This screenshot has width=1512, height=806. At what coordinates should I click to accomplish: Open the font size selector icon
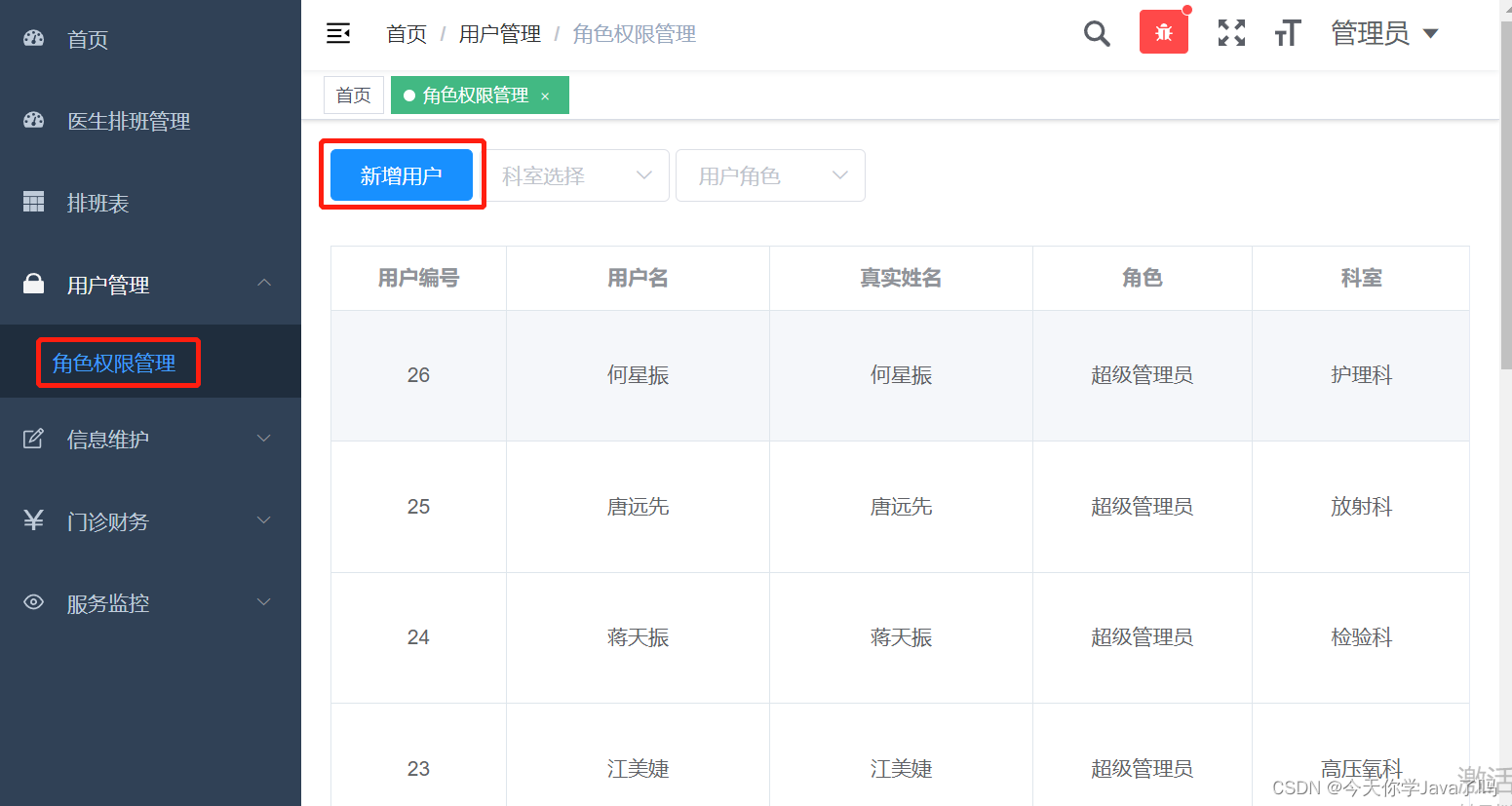pos(1288,33)
